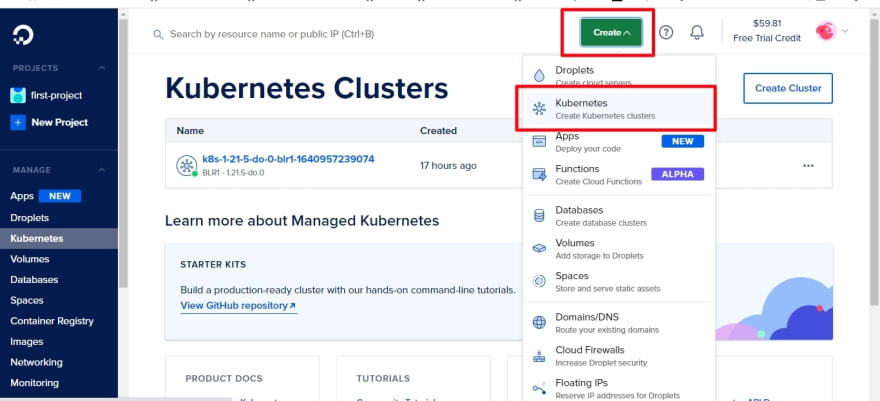880x401 pixels.
Task: Click the Floating IPs icon
Action: pos(539,388)
